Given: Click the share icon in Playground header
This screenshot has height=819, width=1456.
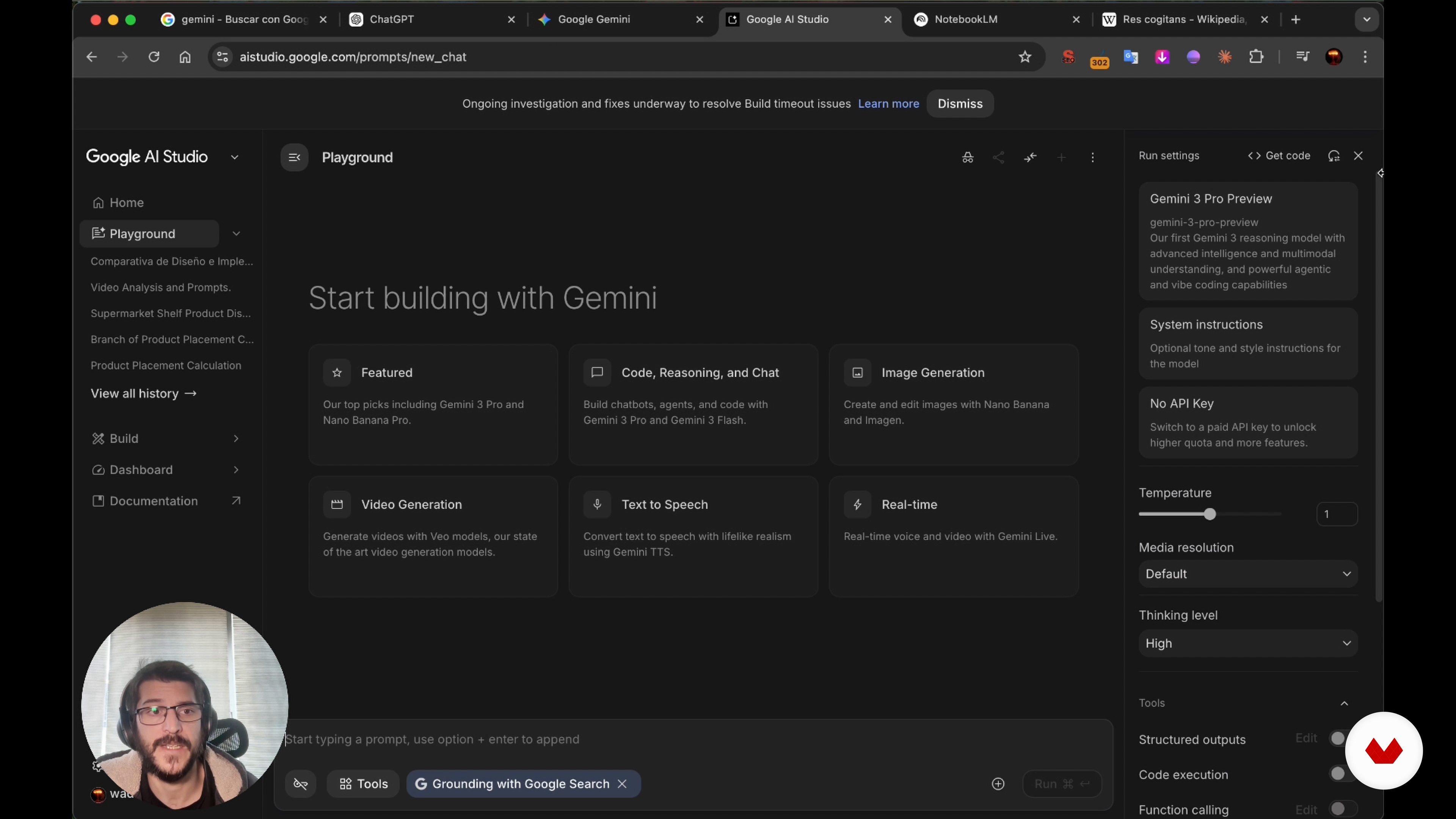Looking at the screenshot, I should click(999, 157).
